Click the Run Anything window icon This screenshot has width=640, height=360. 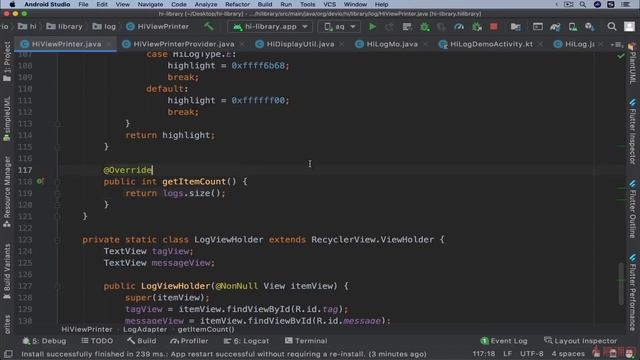point(538,27)
